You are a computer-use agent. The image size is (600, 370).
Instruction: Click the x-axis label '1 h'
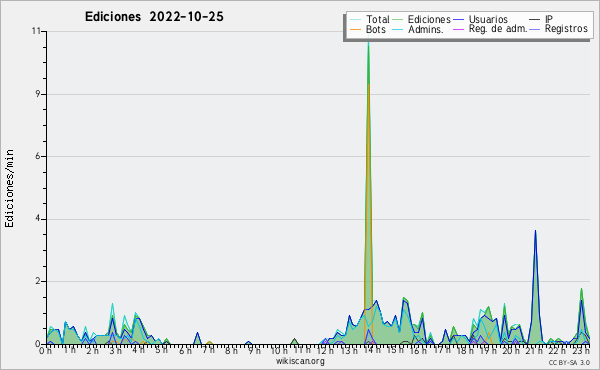pyautogui.click(x=69, y=350)
